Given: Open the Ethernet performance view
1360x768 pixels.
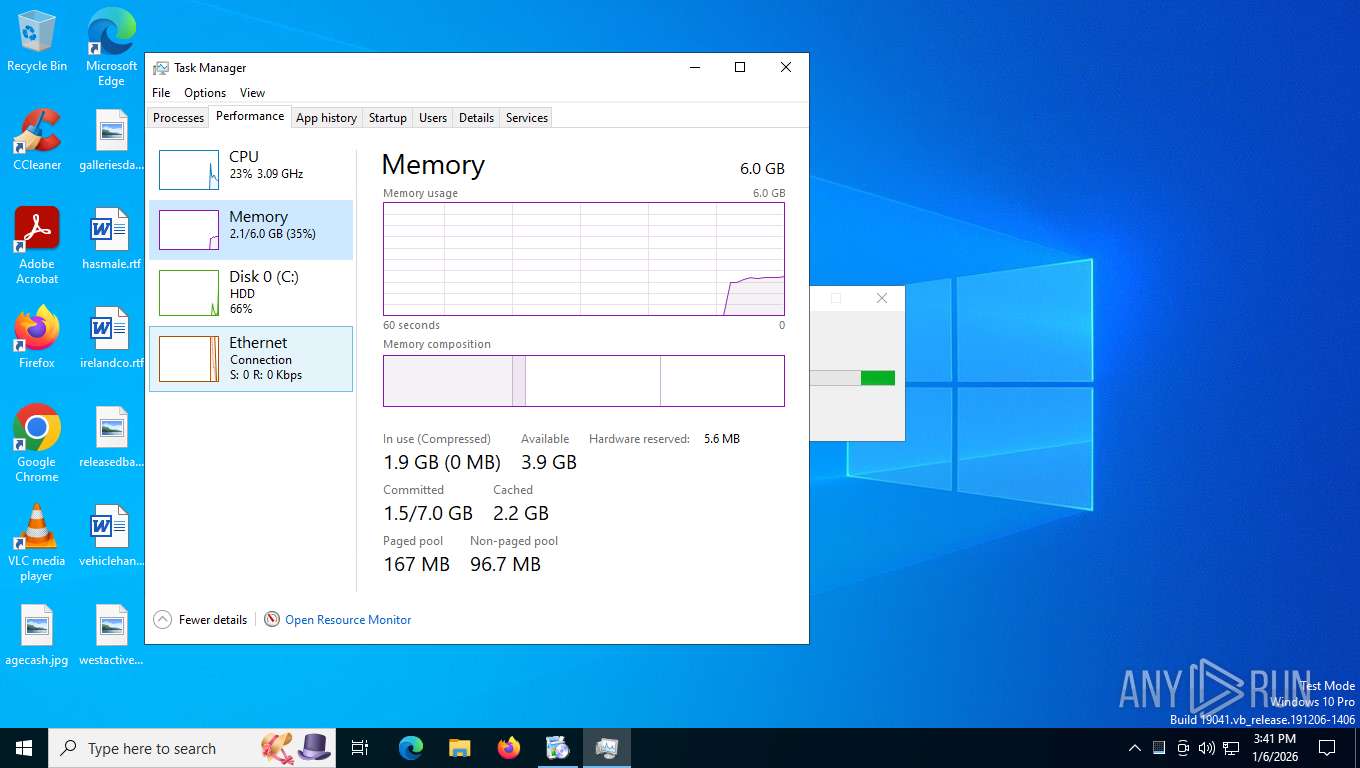Looking at the screenshot, I should pyautogui.click(x=251, y=359).
